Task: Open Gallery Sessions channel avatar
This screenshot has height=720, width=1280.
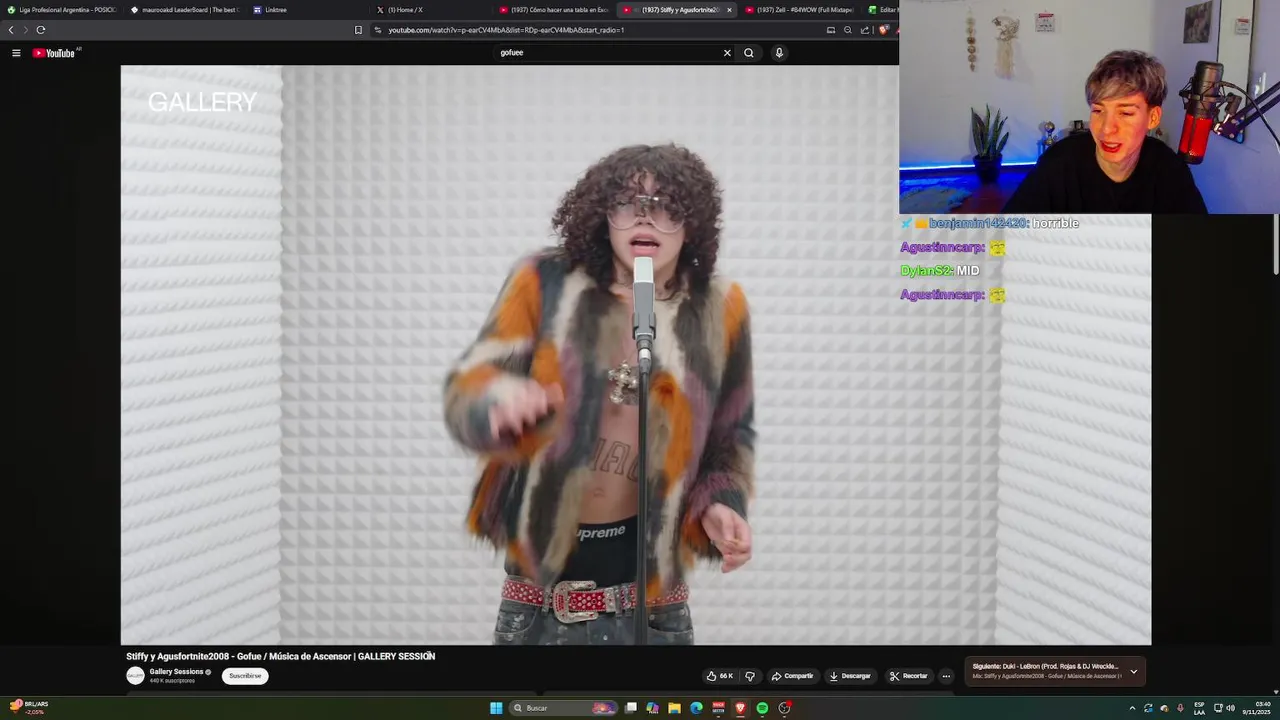Action: pos(135,676)
